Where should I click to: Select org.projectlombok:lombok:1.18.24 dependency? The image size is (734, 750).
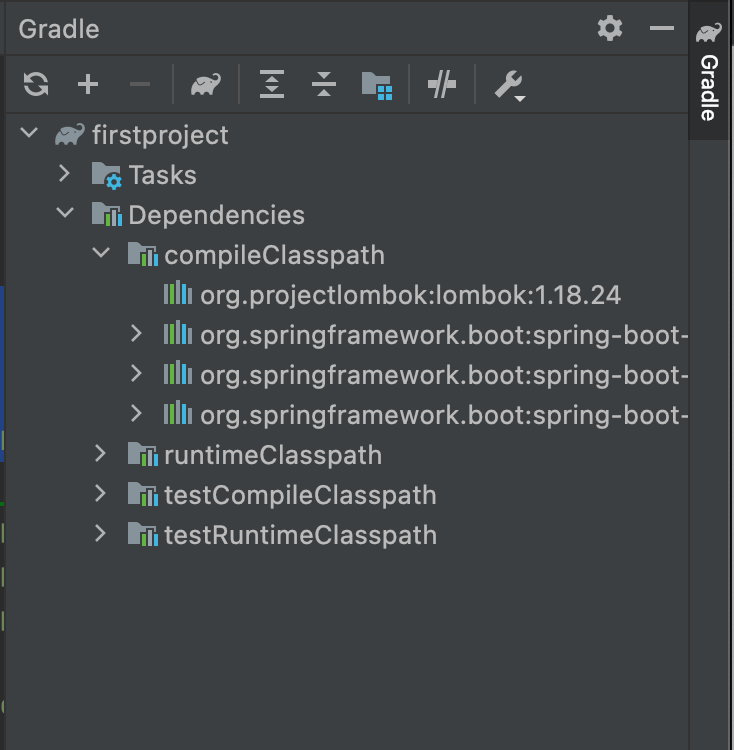410,295
